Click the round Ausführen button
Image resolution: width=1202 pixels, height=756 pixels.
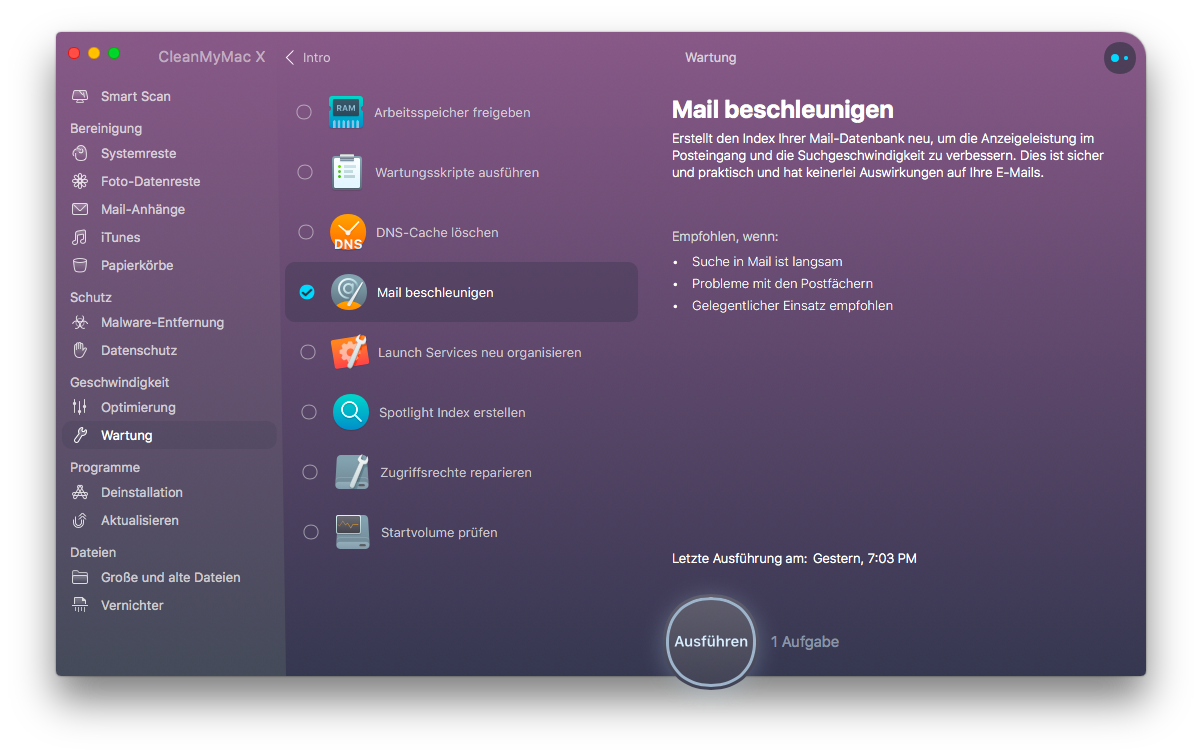point(711,642)
